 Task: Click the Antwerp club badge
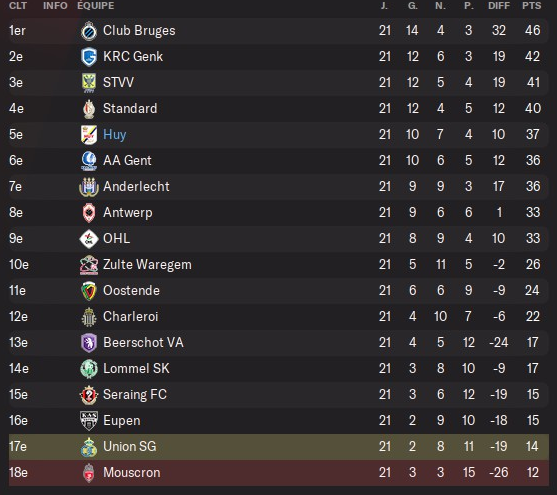tap(88, 213)
